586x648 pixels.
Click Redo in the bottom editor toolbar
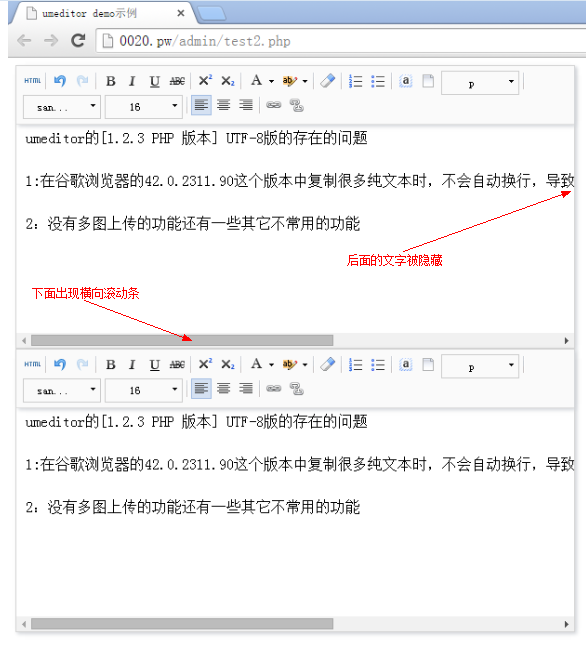pyautogui.click(x=82, y=364)
